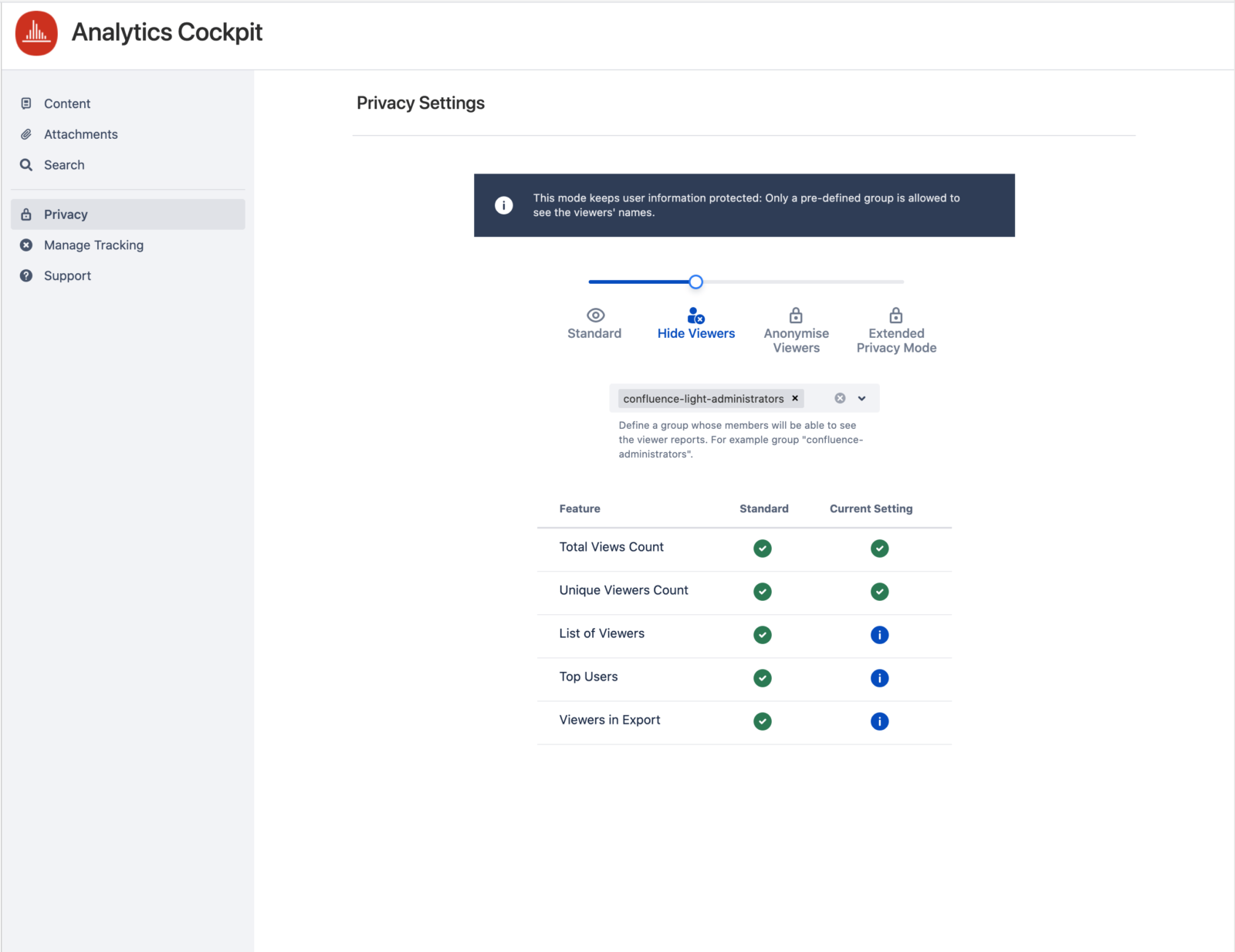The width and height of the screenshot is (1235, 952).
Task: Enable Extended Privacy Mode
Action: click(895, 316)
